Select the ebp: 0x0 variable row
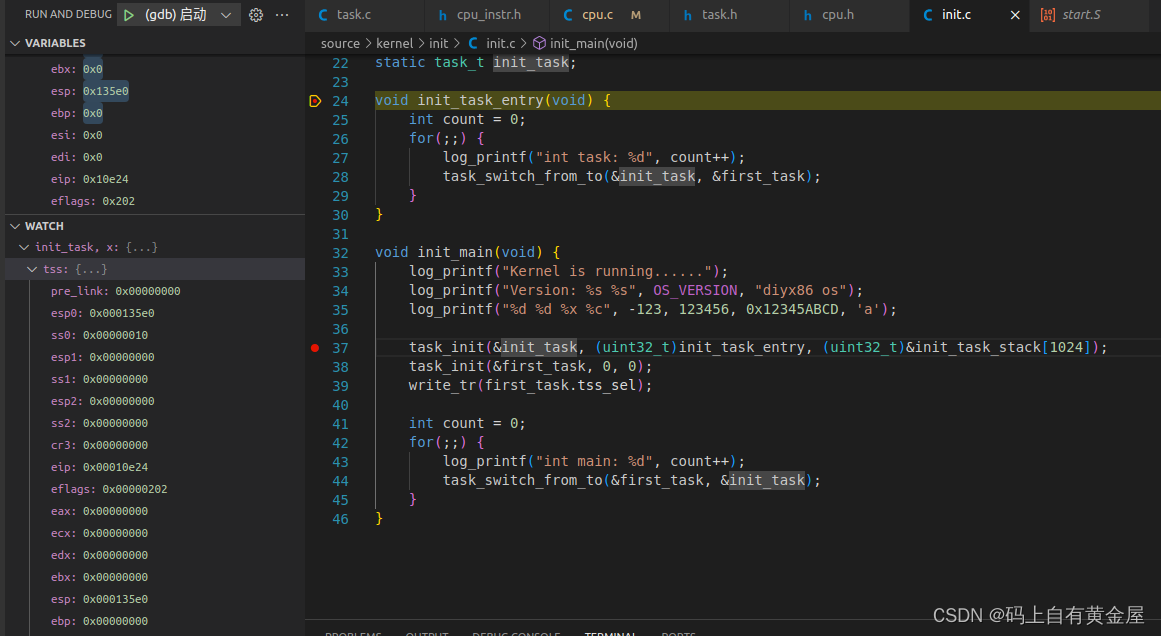1161x636 pixels. coord(155,113)
